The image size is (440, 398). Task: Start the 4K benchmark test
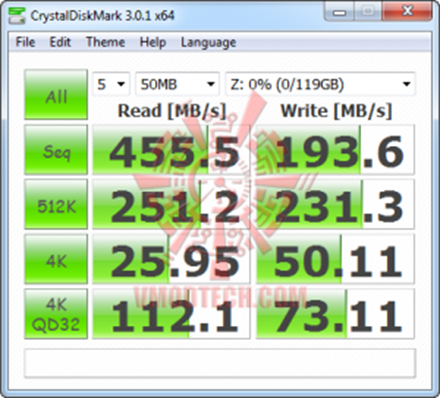(56, 259)
